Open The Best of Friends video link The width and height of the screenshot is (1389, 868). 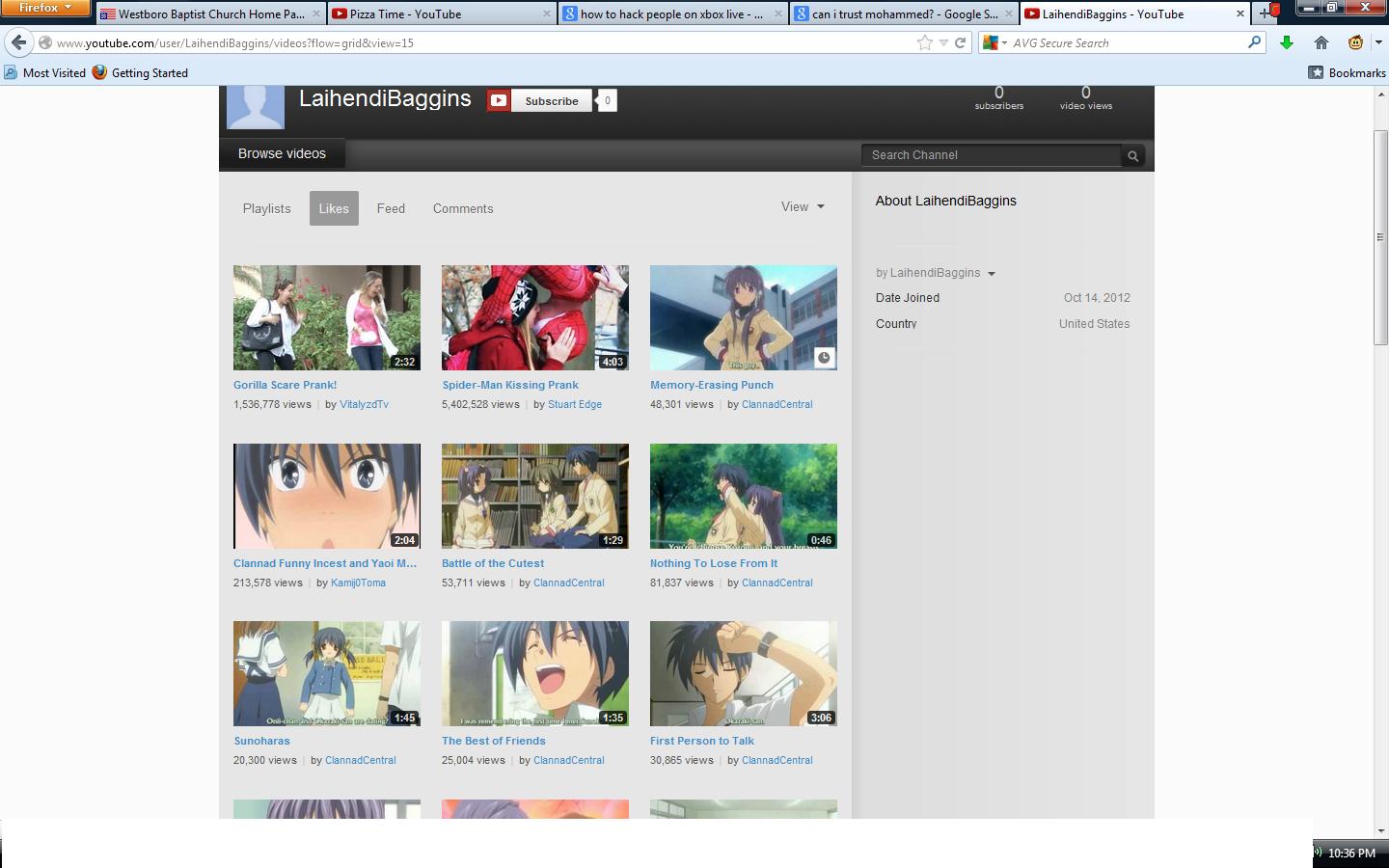[494, 741]
